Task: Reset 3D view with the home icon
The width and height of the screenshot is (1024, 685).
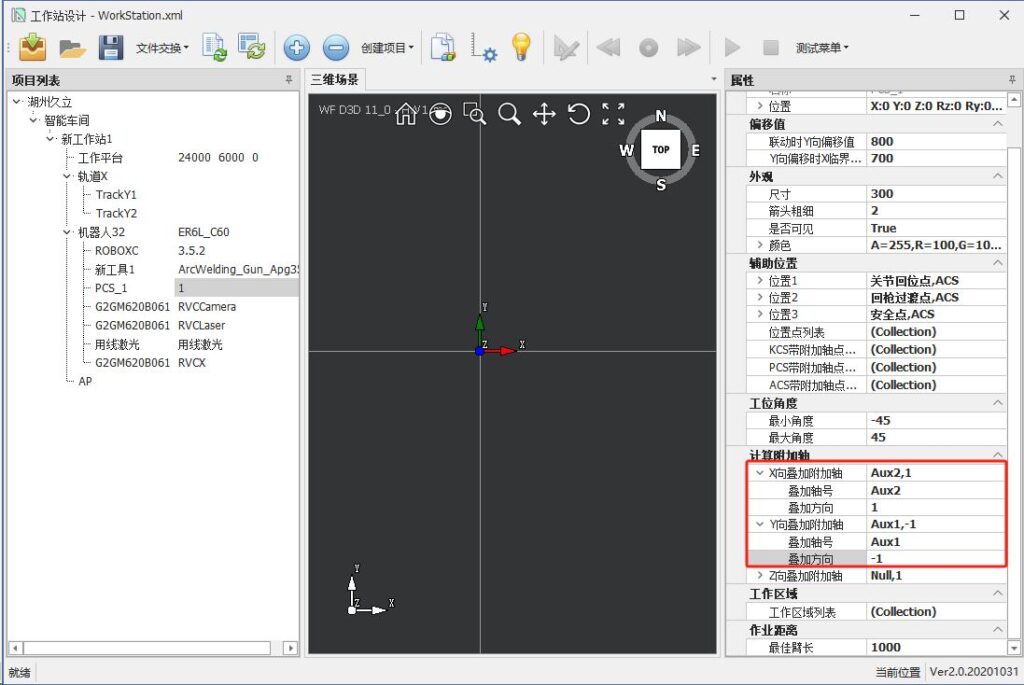Action: click(x=406, y=114)
